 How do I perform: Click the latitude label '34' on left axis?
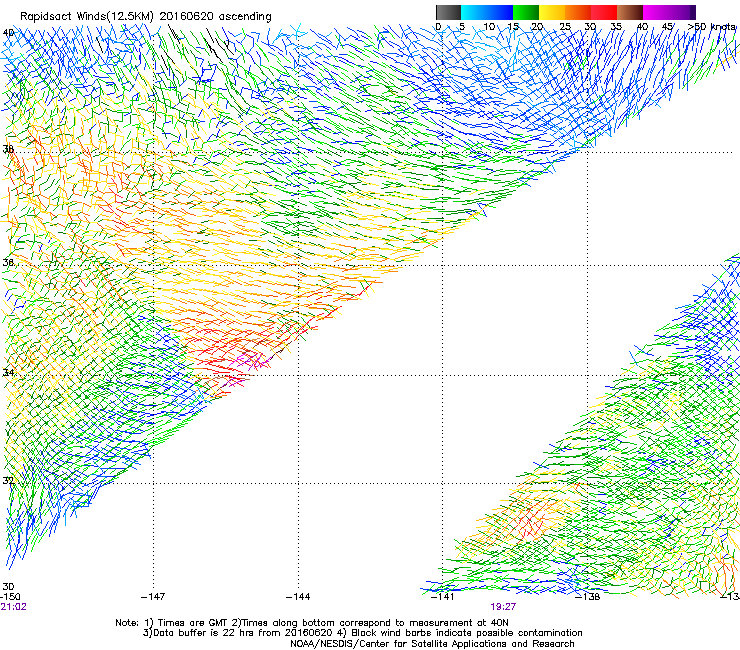tap(8, 372)
